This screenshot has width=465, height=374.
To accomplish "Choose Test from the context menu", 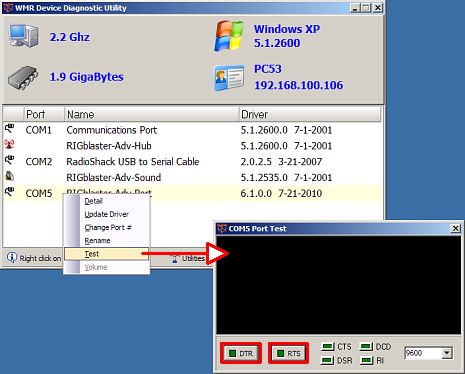I will tap(107, 254).
